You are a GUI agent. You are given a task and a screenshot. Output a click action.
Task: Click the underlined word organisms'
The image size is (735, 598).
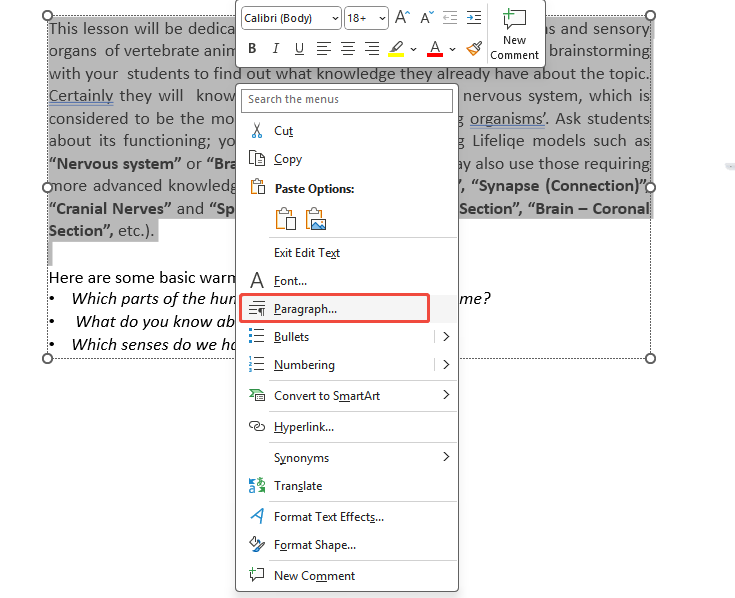pos(508,119)
